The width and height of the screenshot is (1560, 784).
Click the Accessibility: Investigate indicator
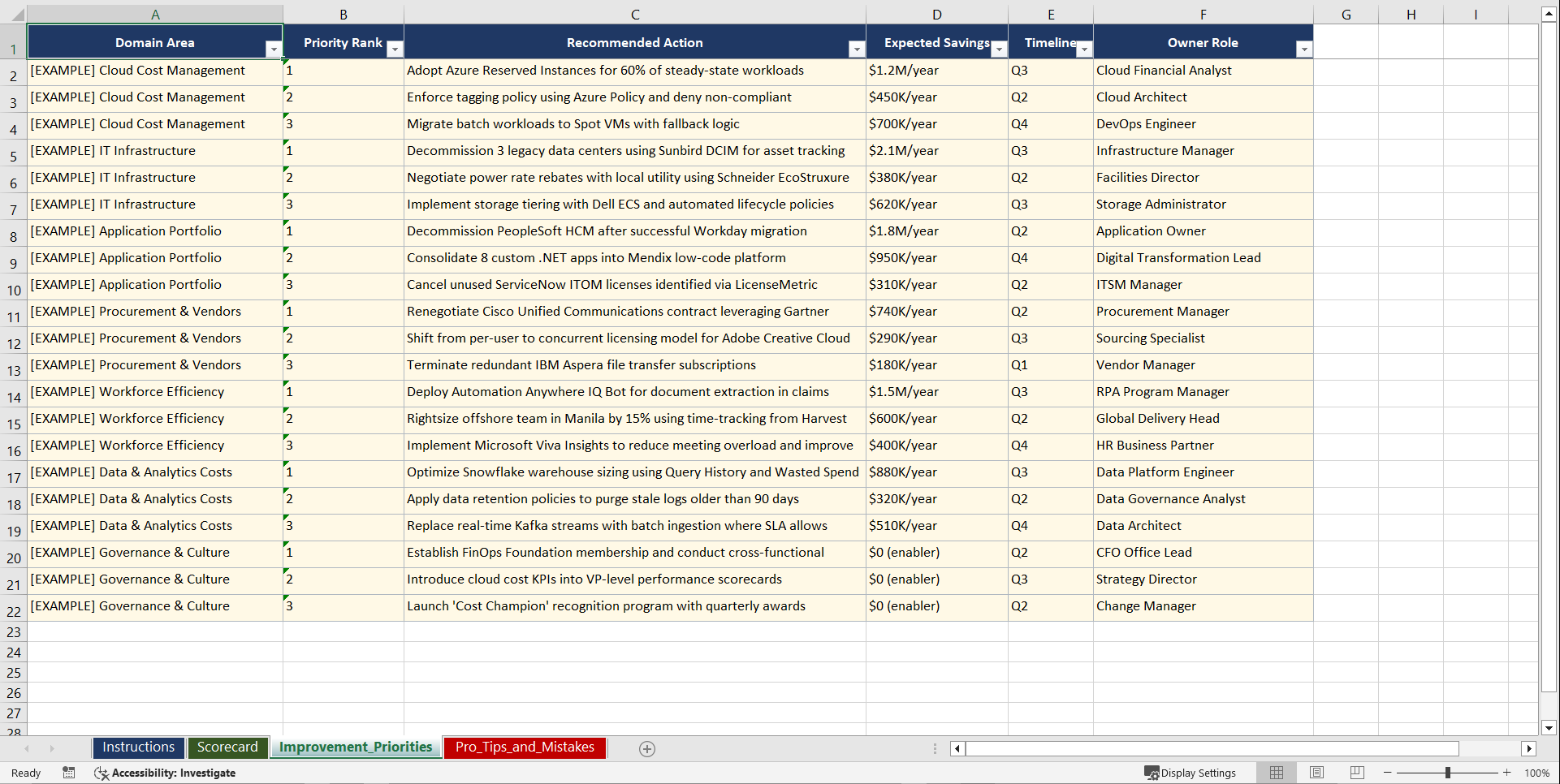click(x=166, y=773)
